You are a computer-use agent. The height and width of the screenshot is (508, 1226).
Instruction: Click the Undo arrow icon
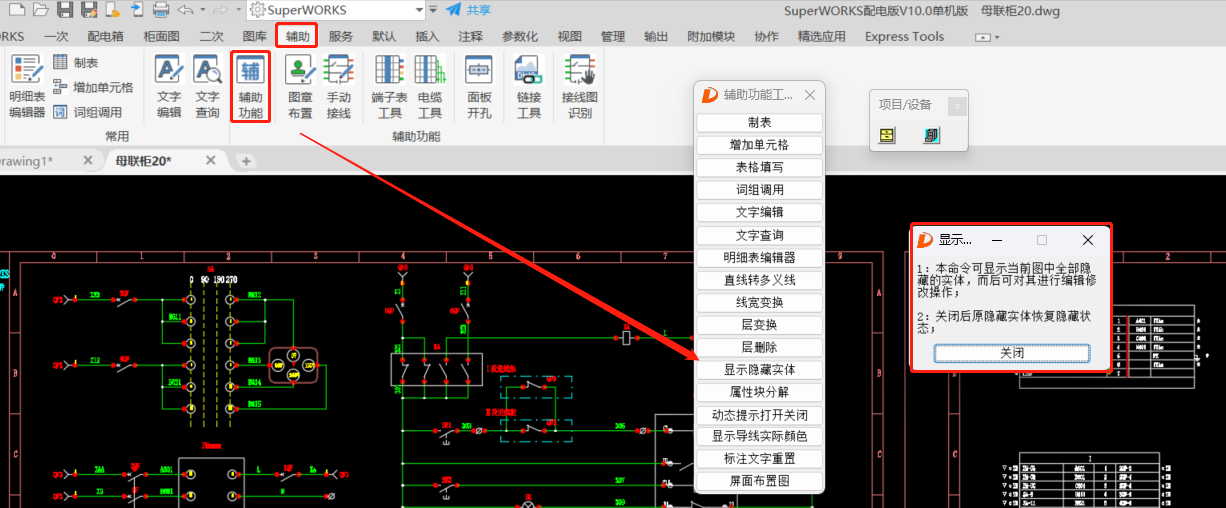pos(185,10)
